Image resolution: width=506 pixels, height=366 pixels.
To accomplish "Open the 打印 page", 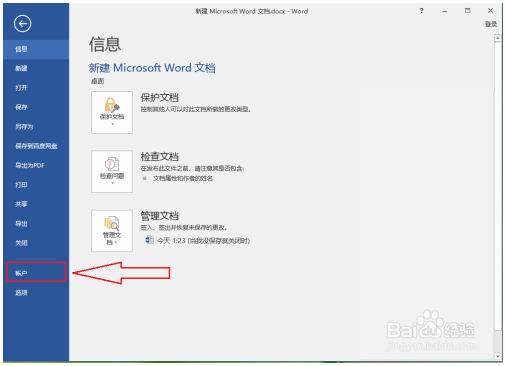I will coord(36,185).
